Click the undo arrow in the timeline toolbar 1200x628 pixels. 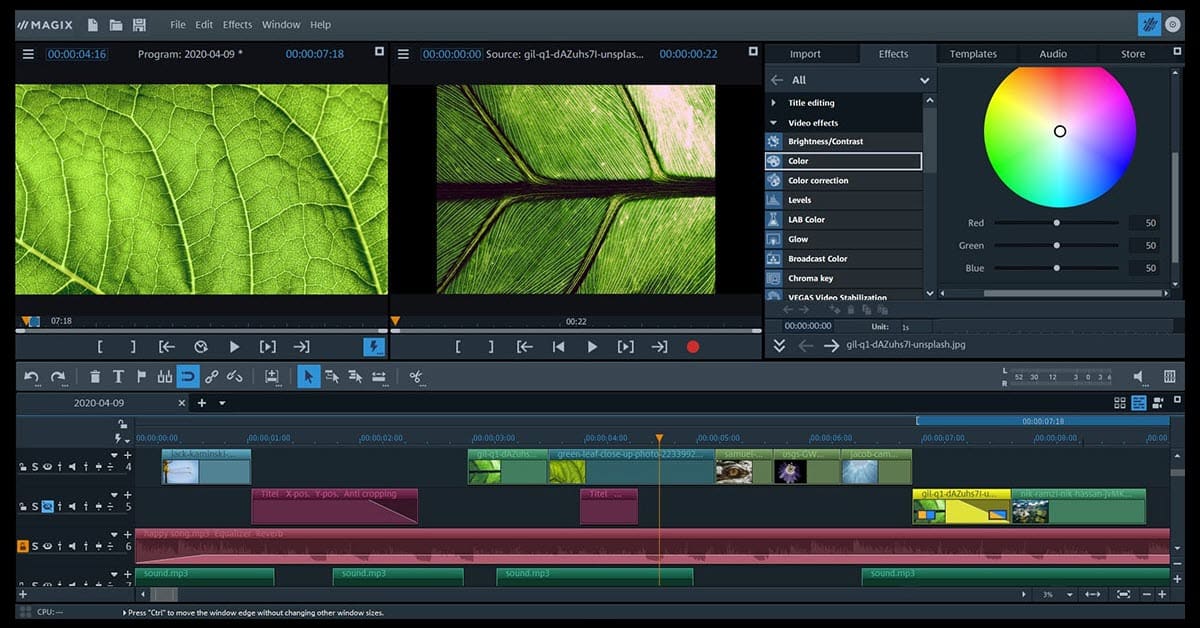31,377
